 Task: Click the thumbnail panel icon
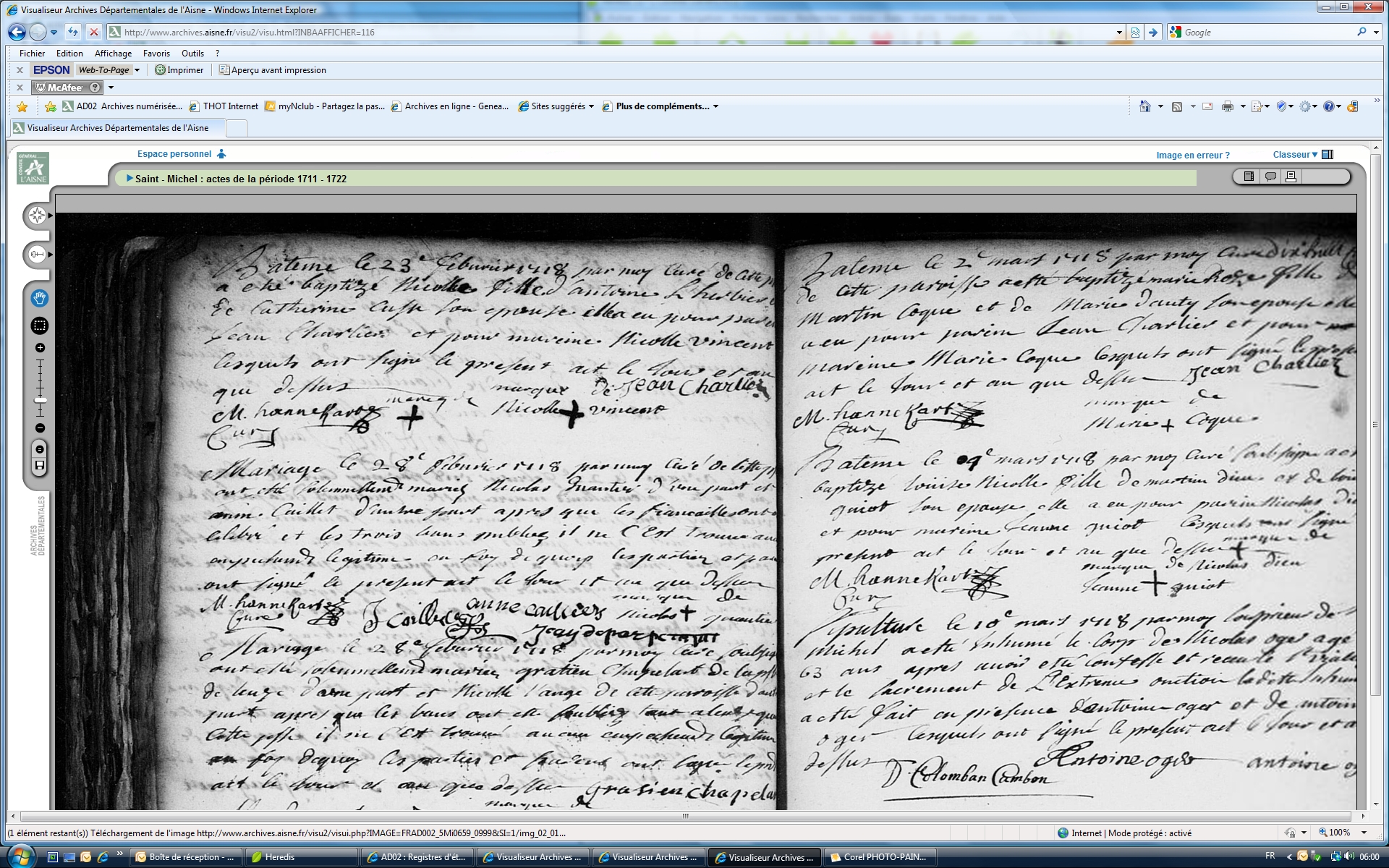pos(1249,177)
